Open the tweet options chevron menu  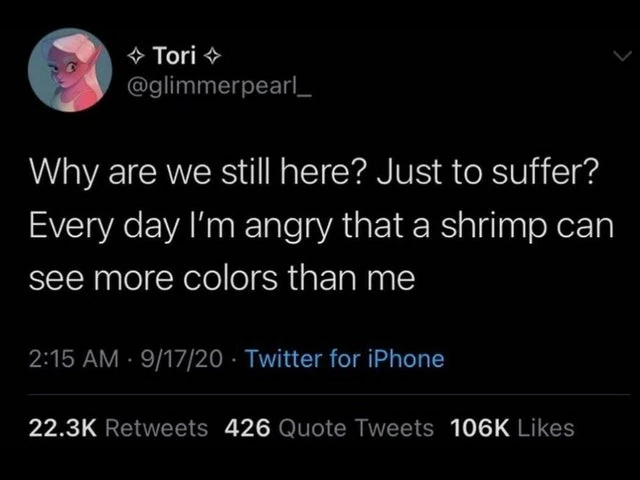pos(622,56)
